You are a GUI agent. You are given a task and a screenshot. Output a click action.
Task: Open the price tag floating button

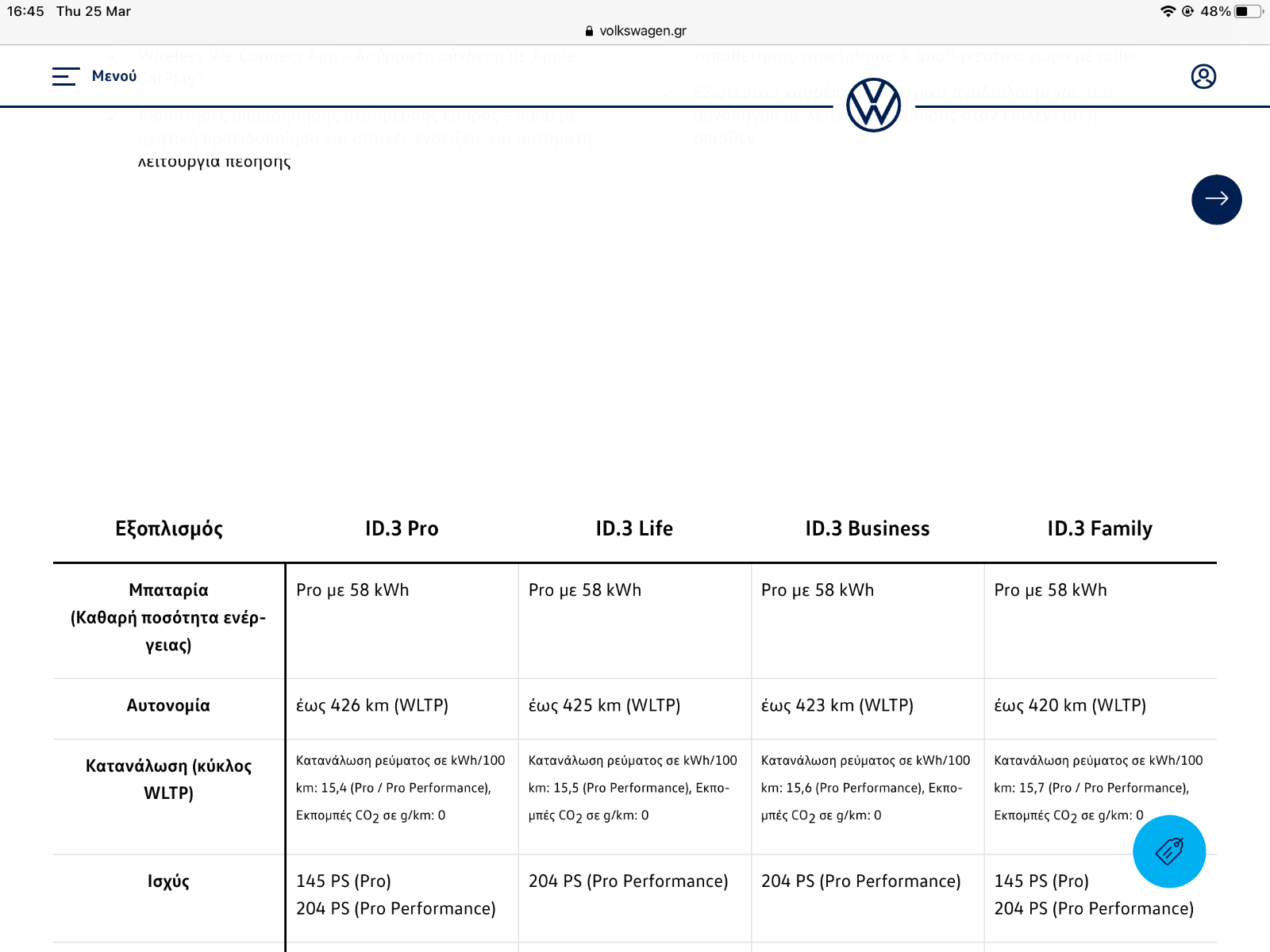[x=1169, y=850]
